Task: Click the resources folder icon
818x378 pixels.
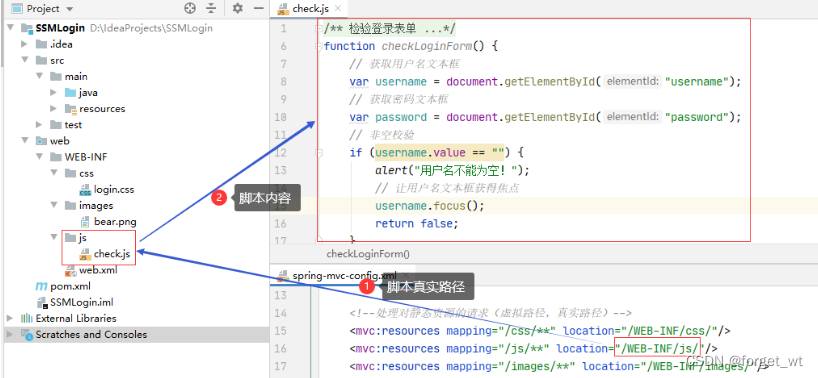Action: pyautogui.click(x=70, y=109)
